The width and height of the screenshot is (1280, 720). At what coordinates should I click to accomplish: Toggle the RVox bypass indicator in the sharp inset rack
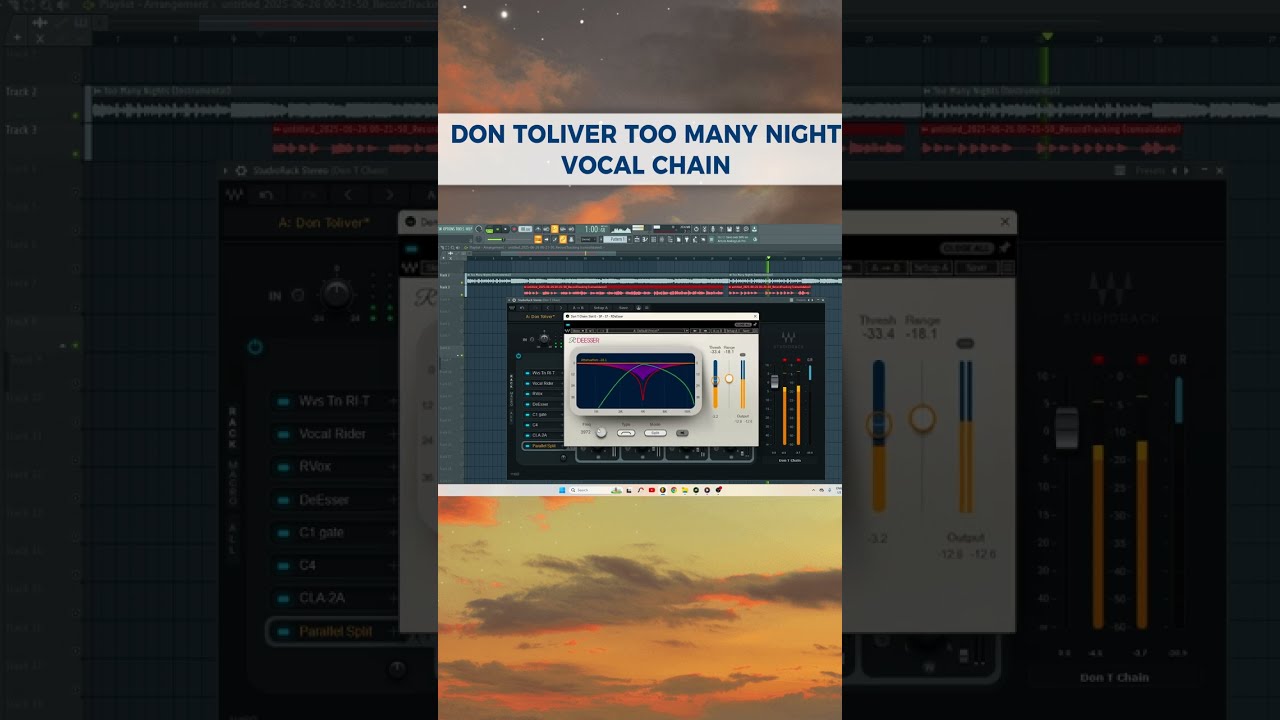click(x=527, y=394)
